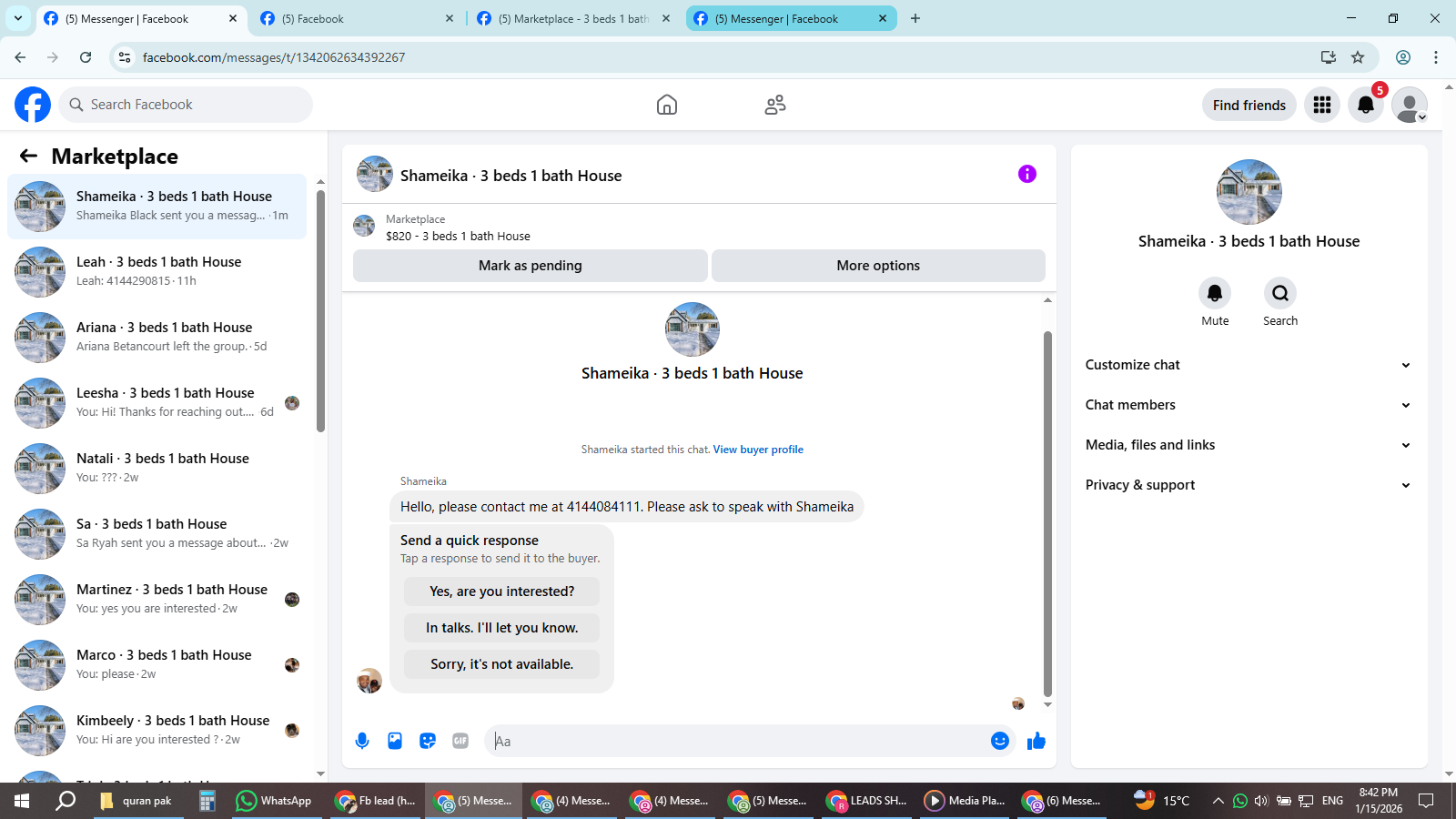Open the Natali 3 beds 1 bath conversation

(157, 469)
